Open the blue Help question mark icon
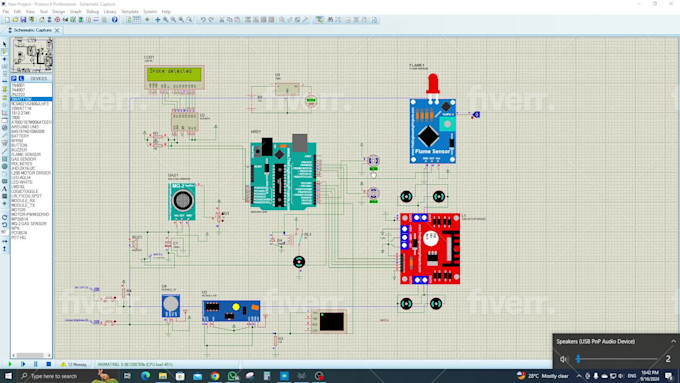This screenshot has height=383, width=680. coord(114,20)
